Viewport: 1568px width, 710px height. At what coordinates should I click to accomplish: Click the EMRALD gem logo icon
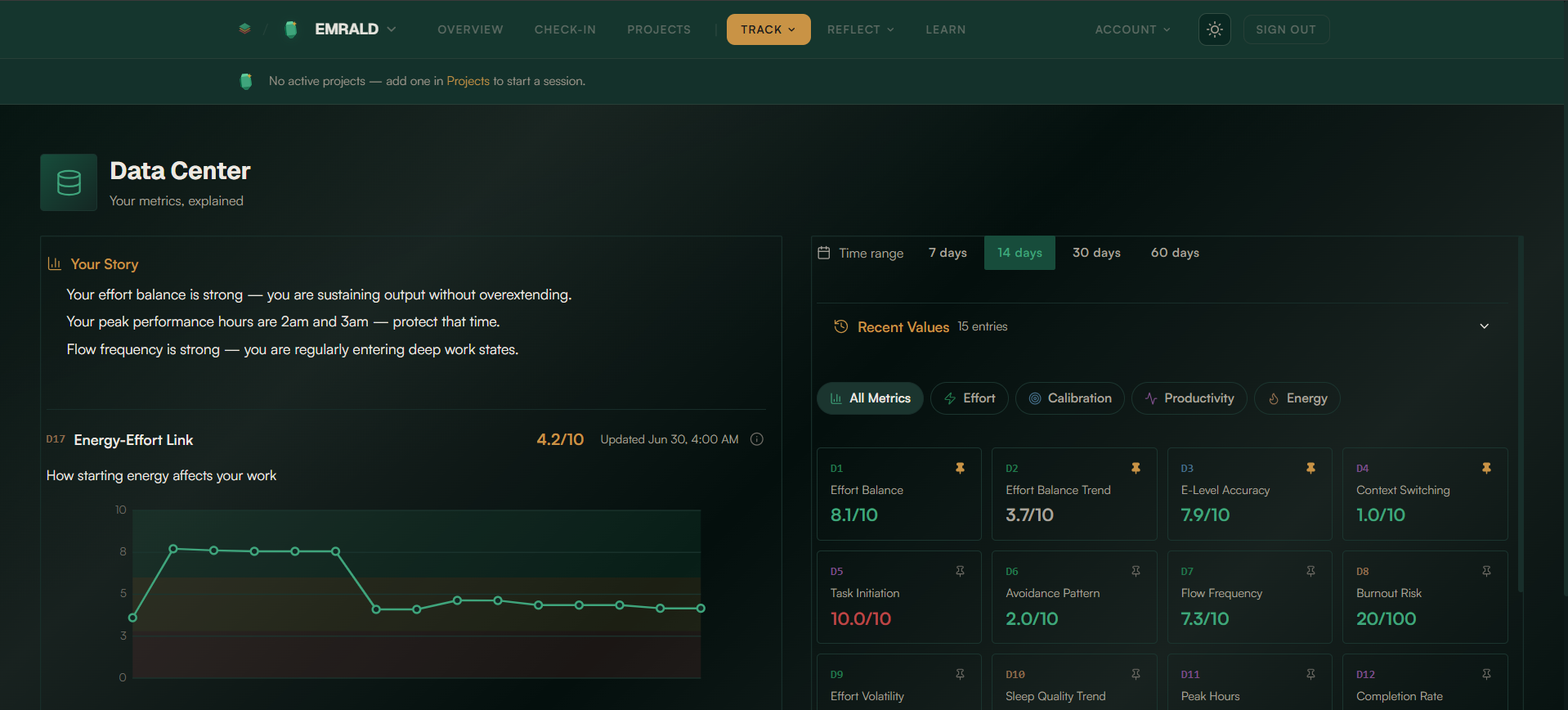point(291,29)
